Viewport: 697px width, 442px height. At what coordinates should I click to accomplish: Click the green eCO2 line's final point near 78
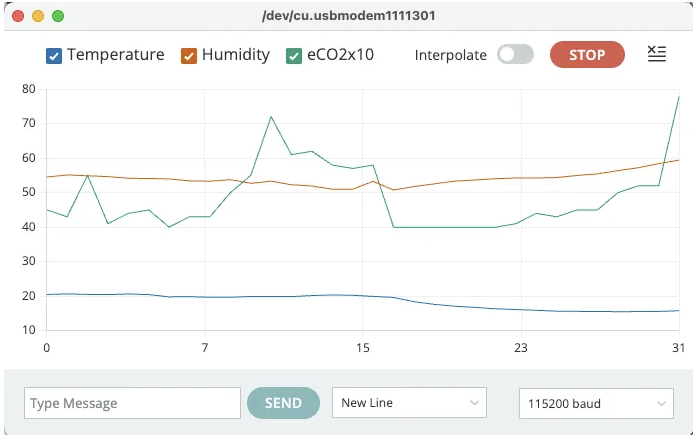tap(679, 96)
